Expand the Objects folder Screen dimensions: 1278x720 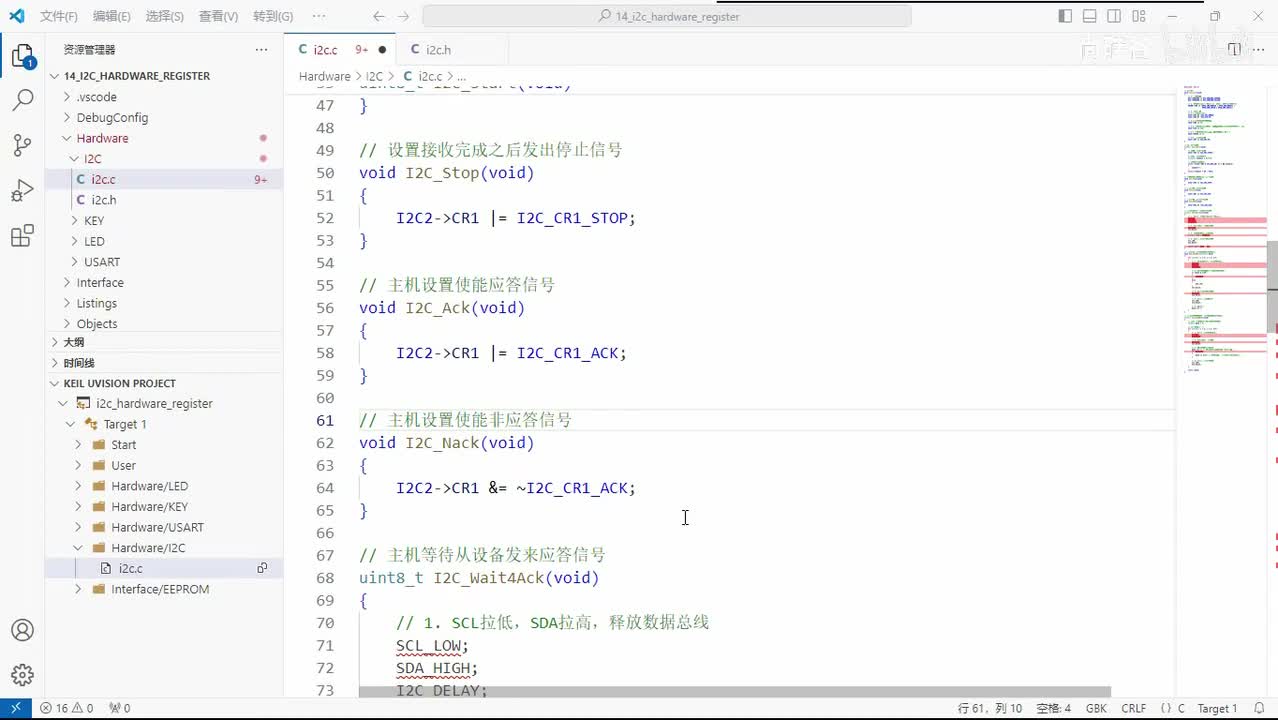pos(97,324)
